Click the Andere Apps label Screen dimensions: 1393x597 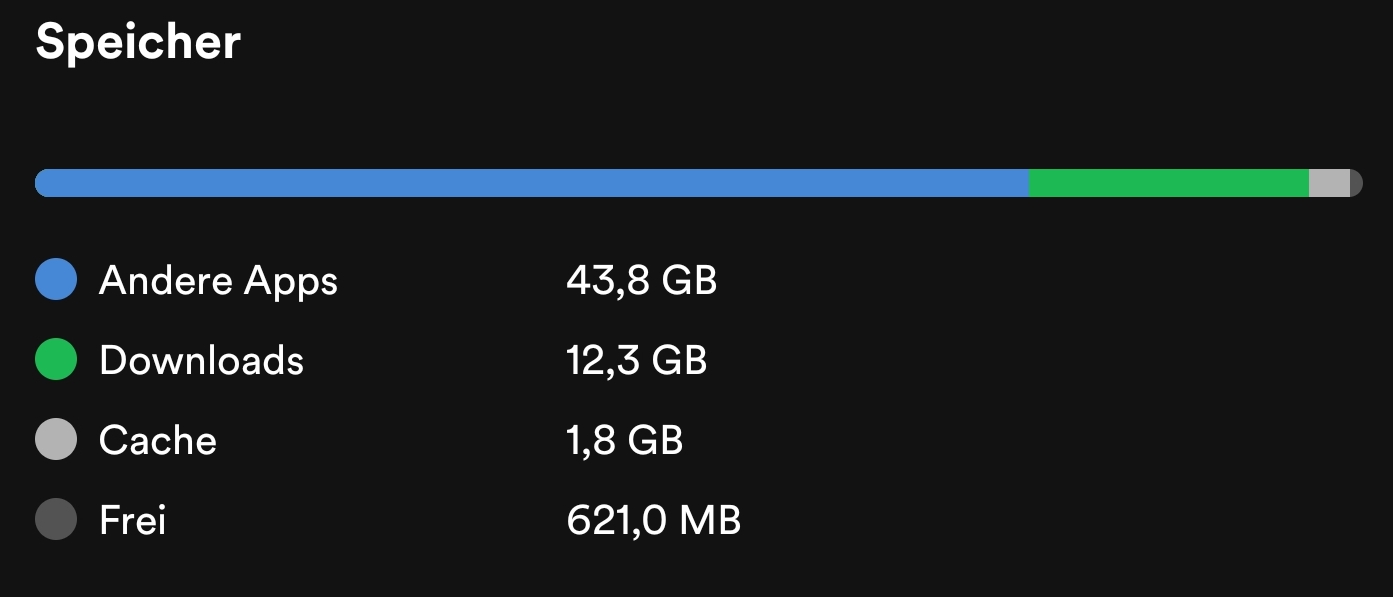(218, 281)
